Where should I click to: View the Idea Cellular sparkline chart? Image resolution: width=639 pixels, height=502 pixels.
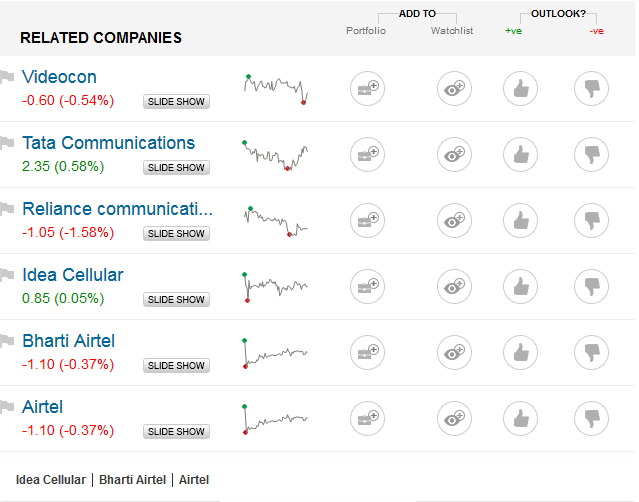coord(275,286)
